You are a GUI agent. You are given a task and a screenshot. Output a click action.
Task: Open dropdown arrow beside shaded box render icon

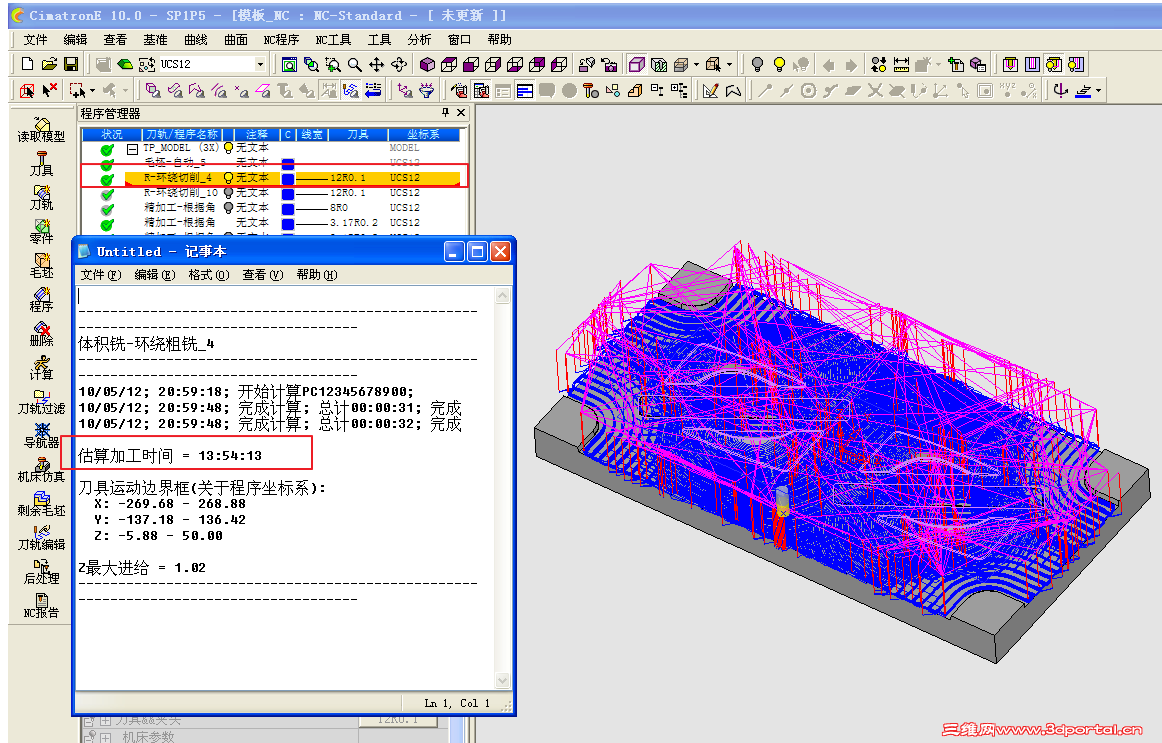point(696,64)
